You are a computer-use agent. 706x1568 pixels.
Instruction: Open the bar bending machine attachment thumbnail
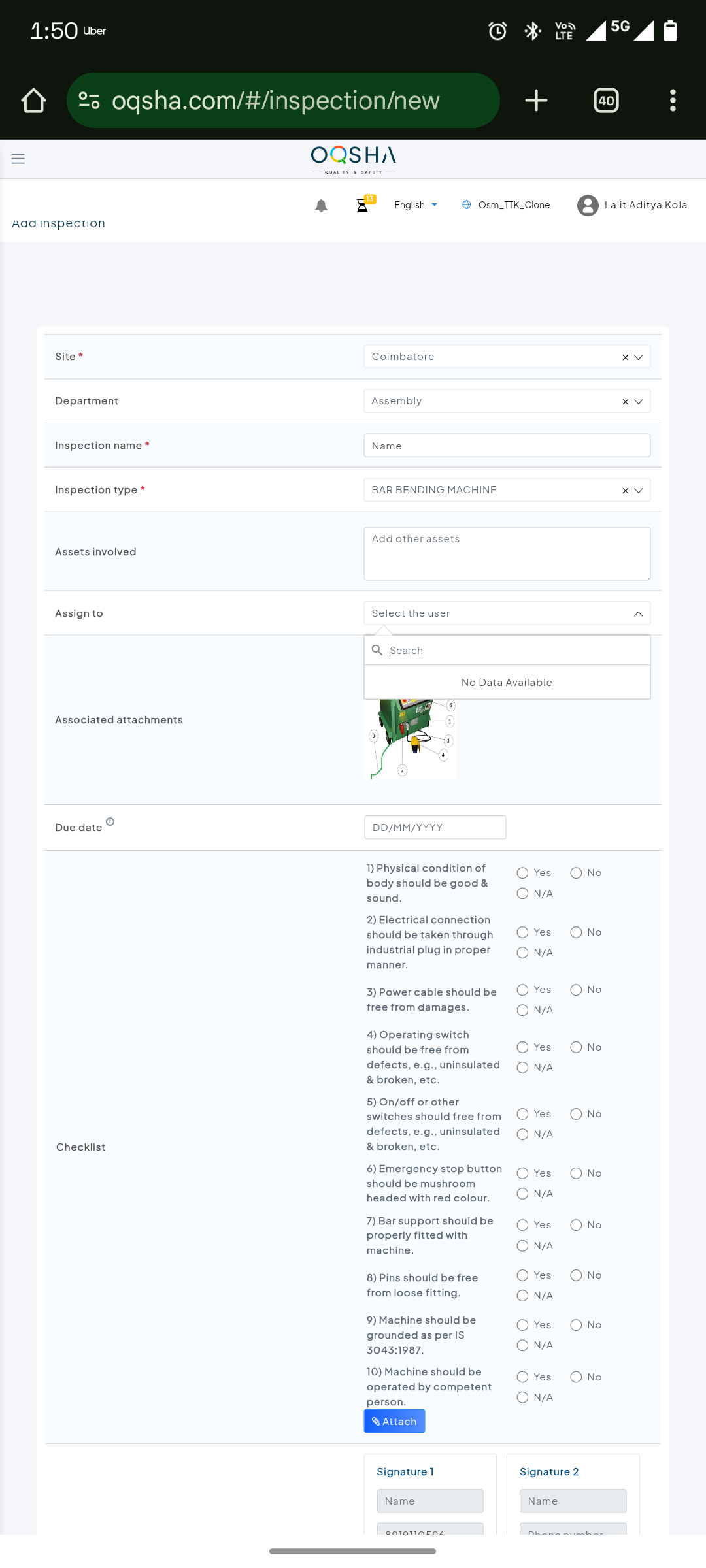pos(411,740)
